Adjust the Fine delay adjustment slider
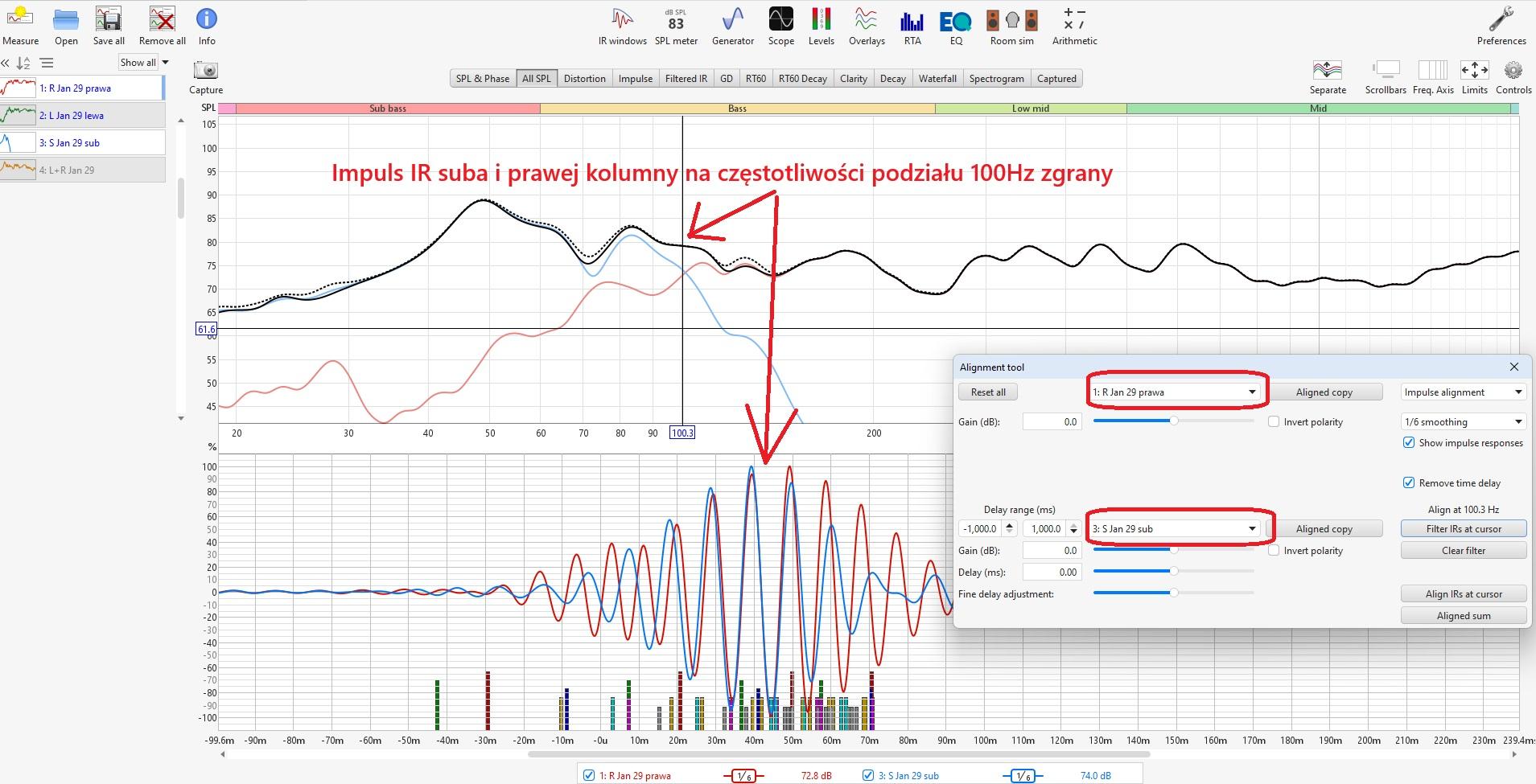The image size is (1536, 784). pos(1174,593)
